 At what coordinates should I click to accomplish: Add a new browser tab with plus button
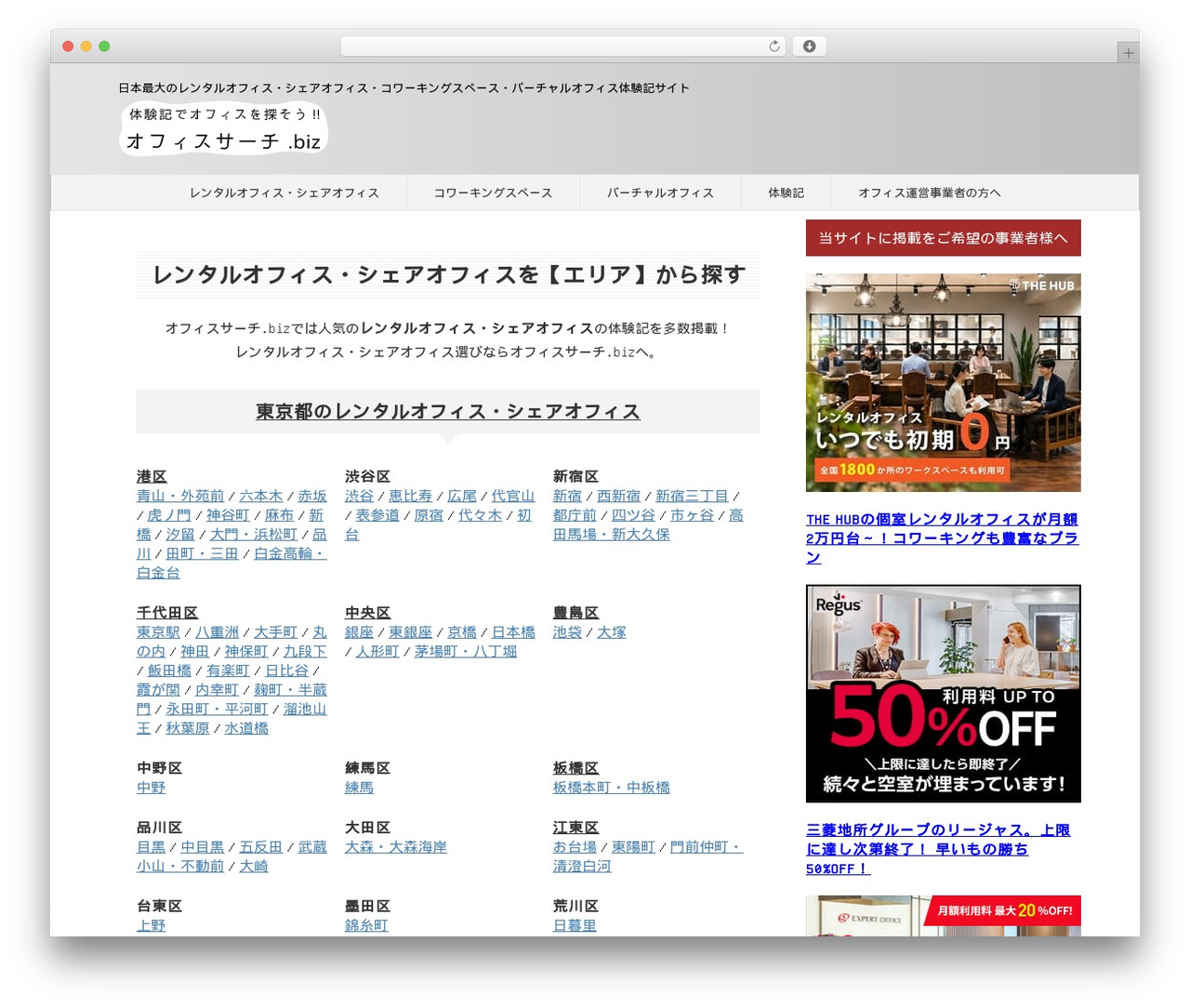tap(1128, 53)
